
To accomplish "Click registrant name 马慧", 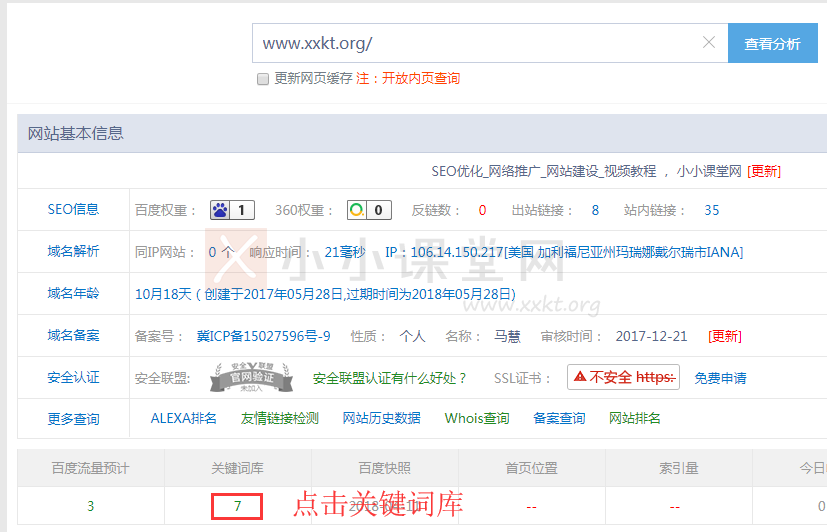I will click(x=507, y=336).
